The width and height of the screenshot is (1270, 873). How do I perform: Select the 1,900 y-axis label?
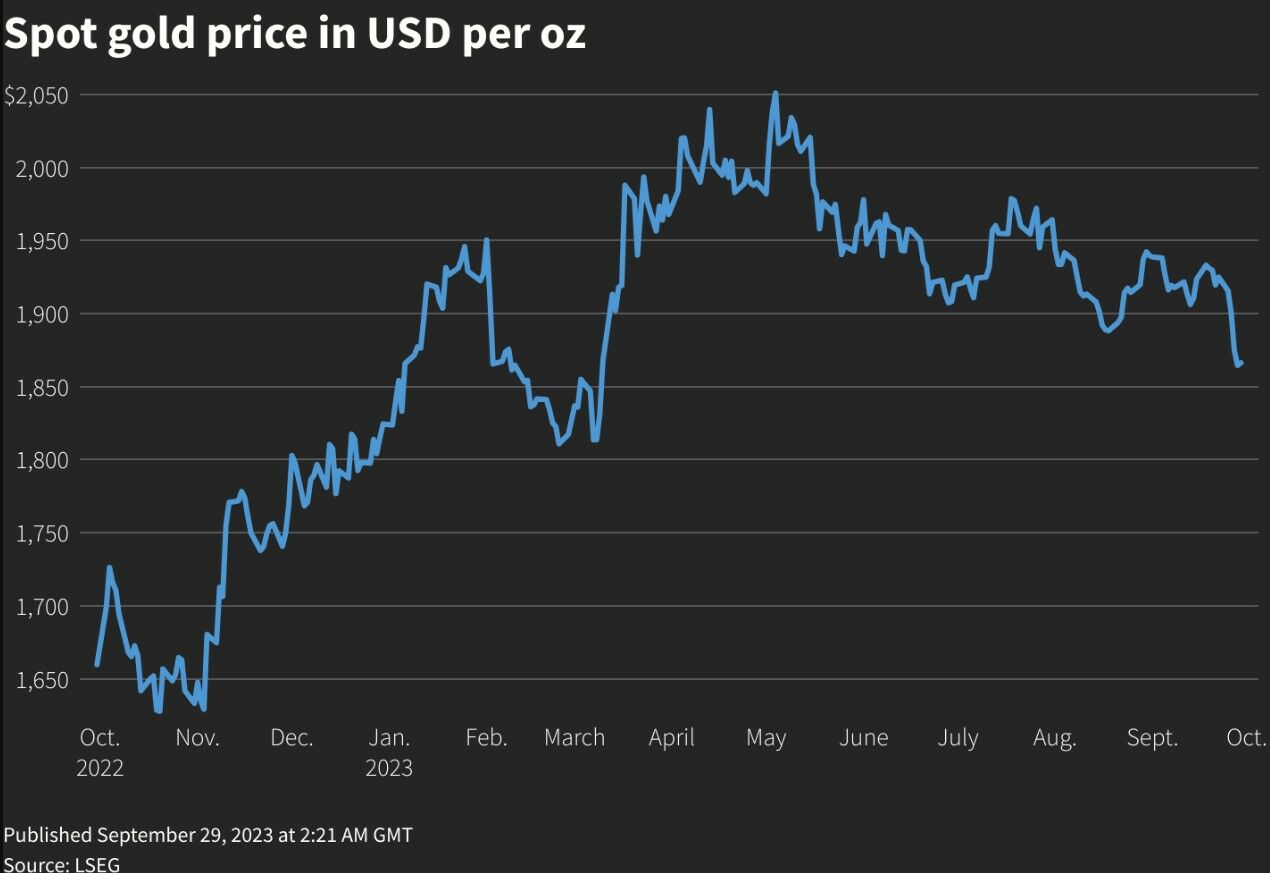coord(41,314)
